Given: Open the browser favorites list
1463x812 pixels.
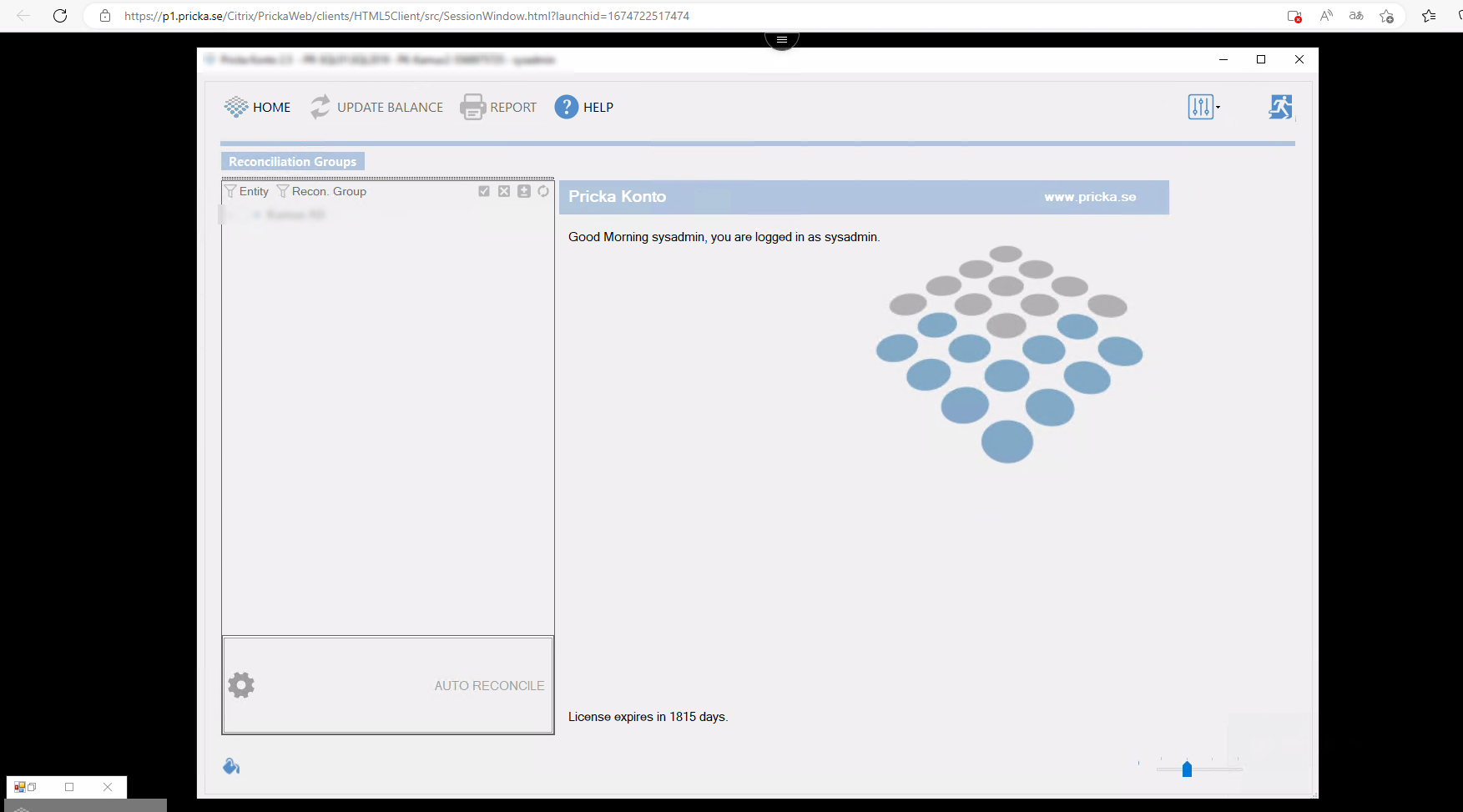Looking at the screenshot, I should (1429, 16).
